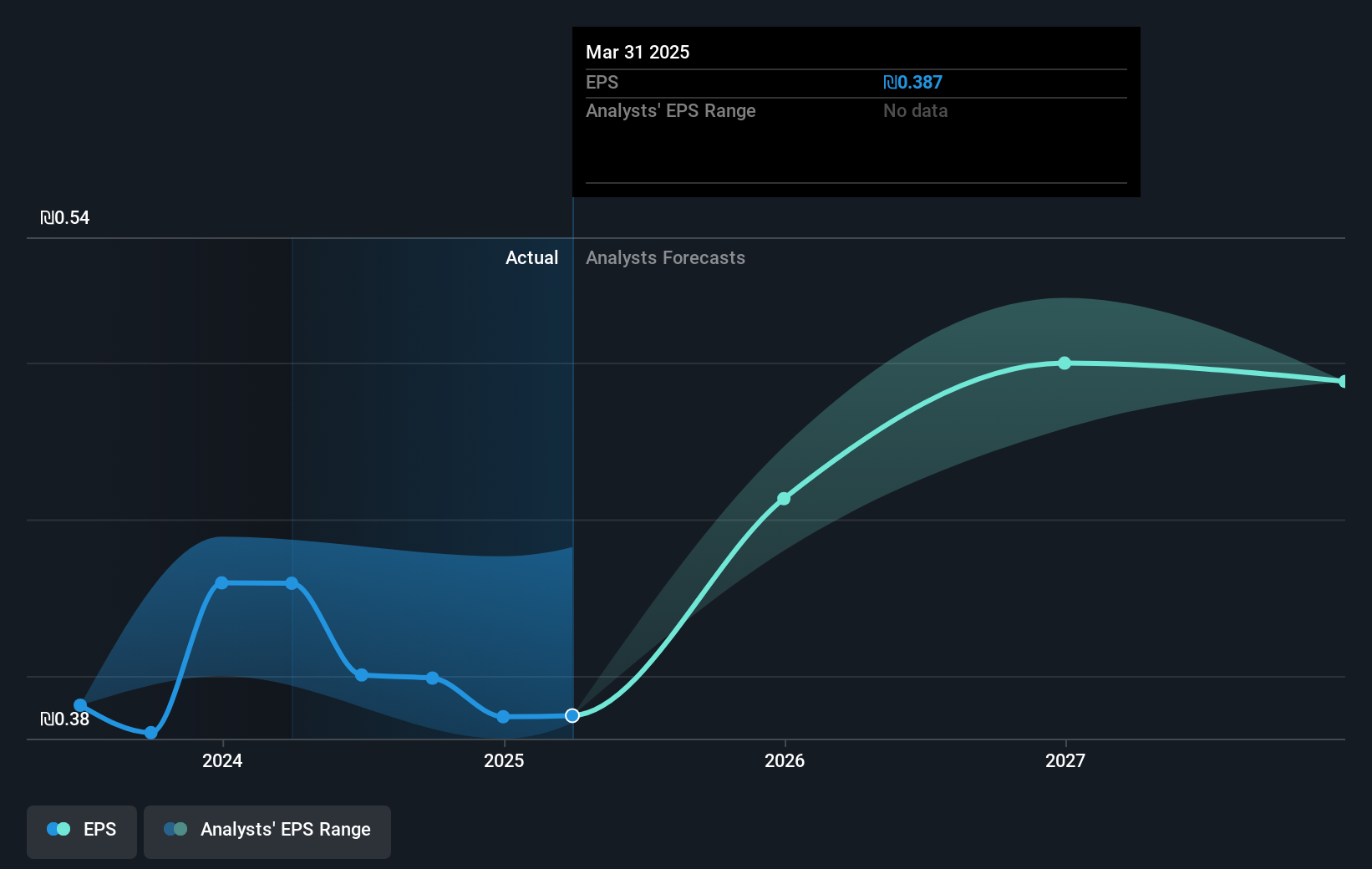The width and height of the screenshot is (1372, 869).
Task: Click the 2025 axis label
Action: tap(504, 760)
